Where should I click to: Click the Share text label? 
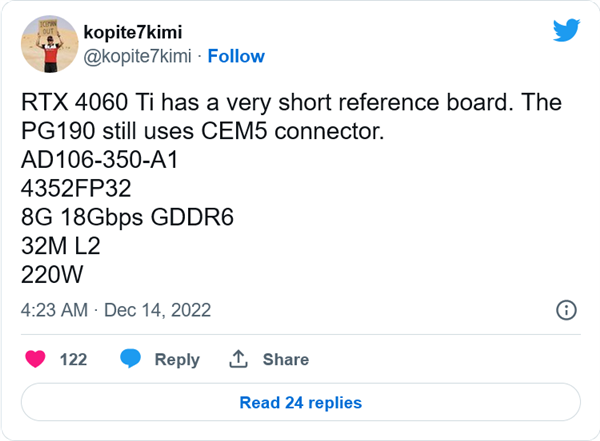[285, 360]
